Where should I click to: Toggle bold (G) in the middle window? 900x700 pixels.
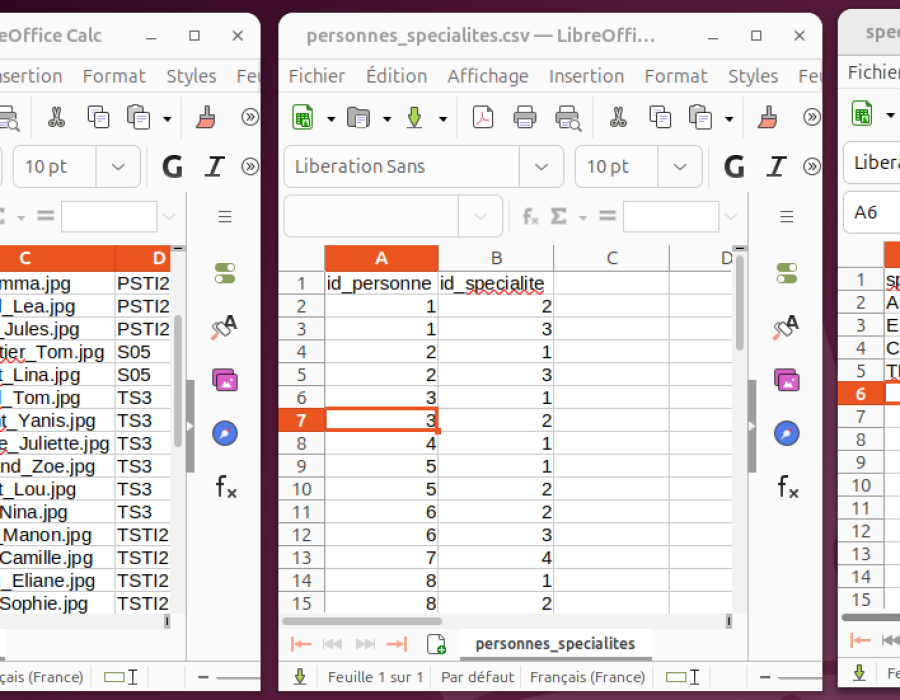(735, 167)
